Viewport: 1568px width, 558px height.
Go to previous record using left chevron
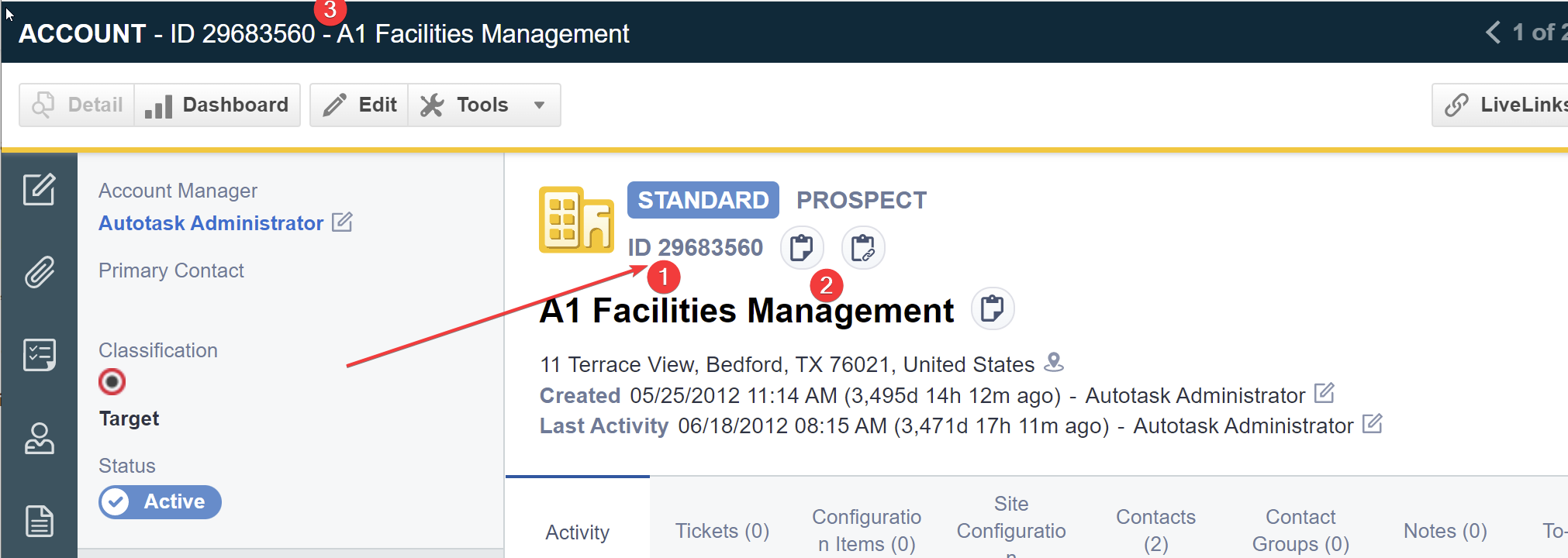click(1493, 33)
